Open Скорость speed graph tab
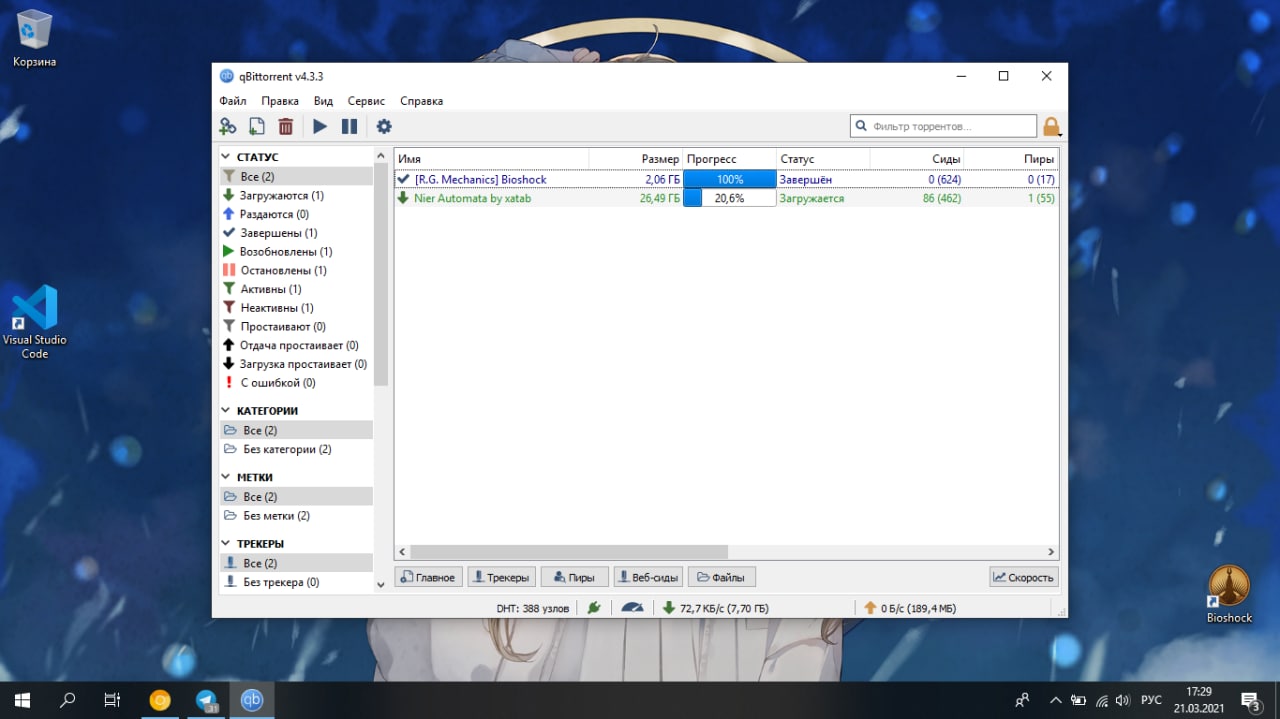The width and height of the screenshot is (1280, 719). 1023,577
